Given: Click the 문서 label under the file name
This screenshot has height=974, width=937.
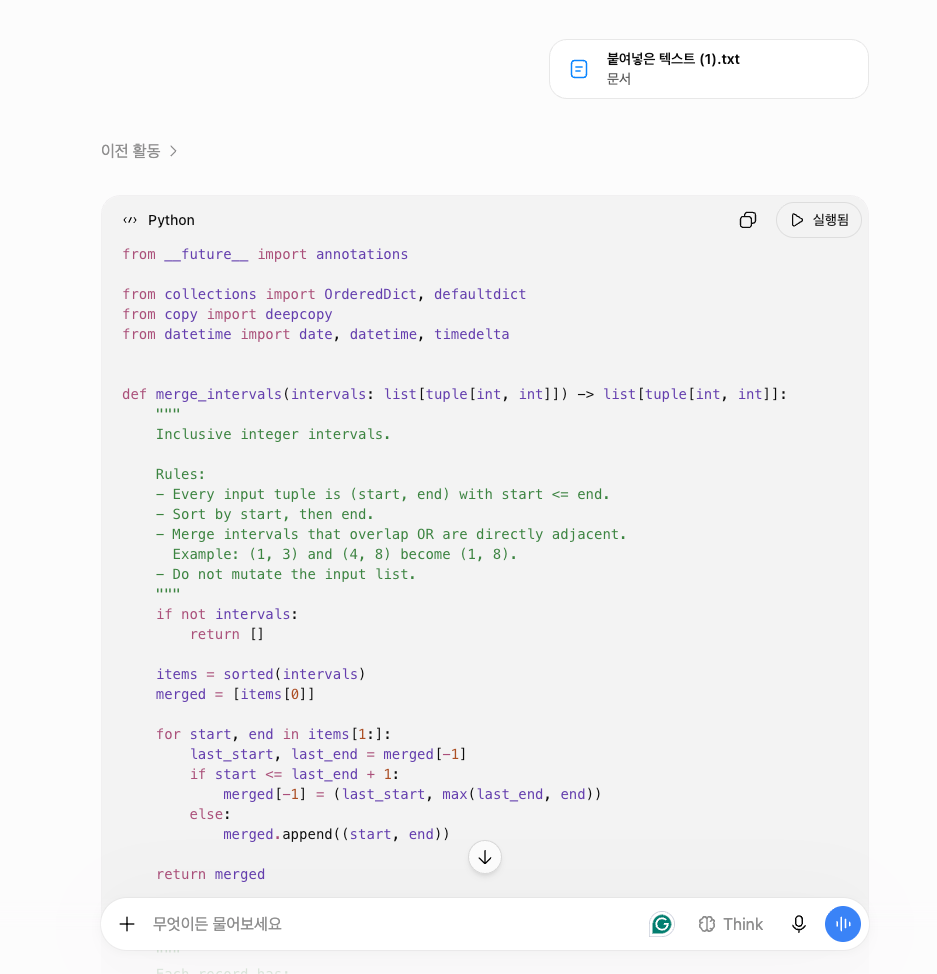Looking at the screenshot, I should coord(619,79).
